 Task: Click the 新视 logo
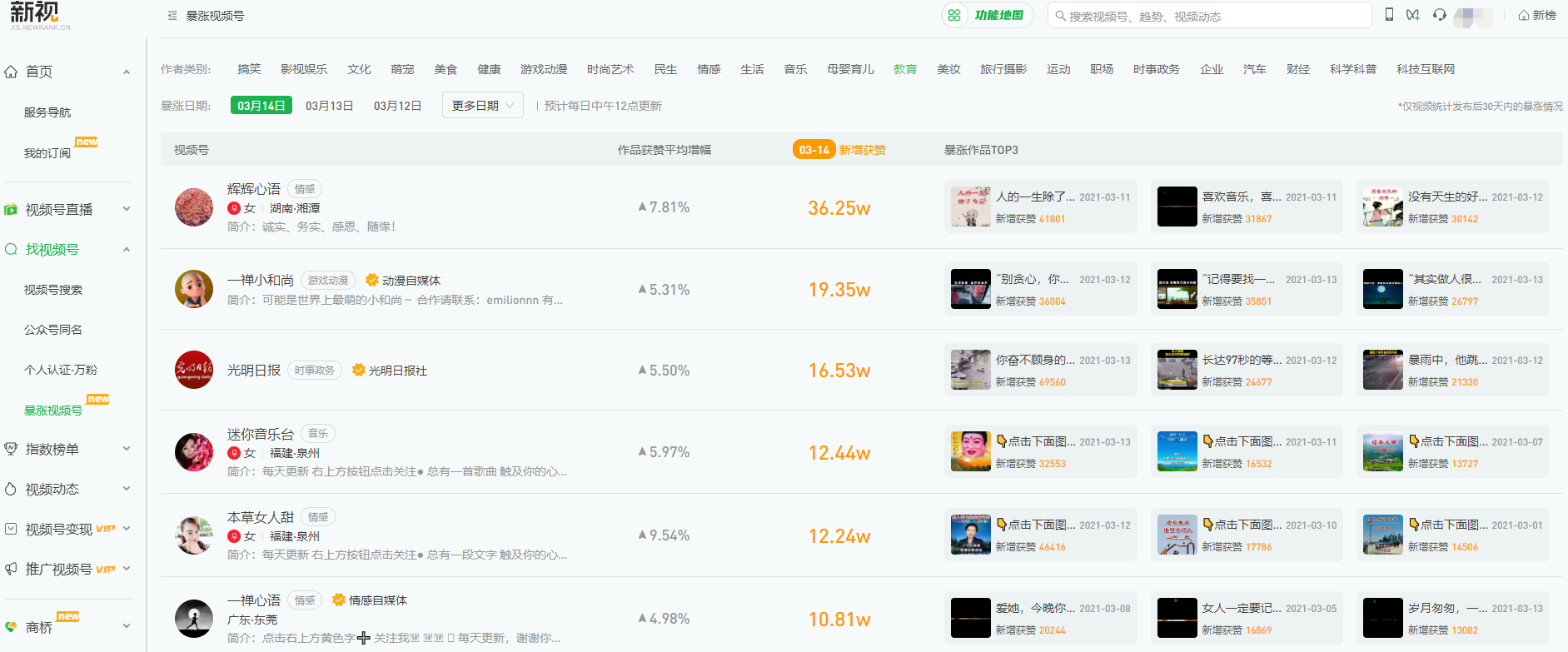tap(38, 15)
